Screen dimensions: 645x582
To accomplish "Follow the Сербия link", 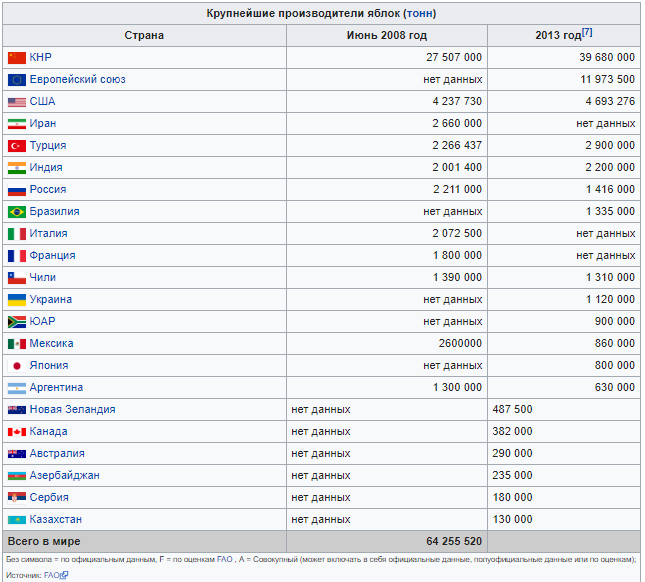I will [49, 498].
